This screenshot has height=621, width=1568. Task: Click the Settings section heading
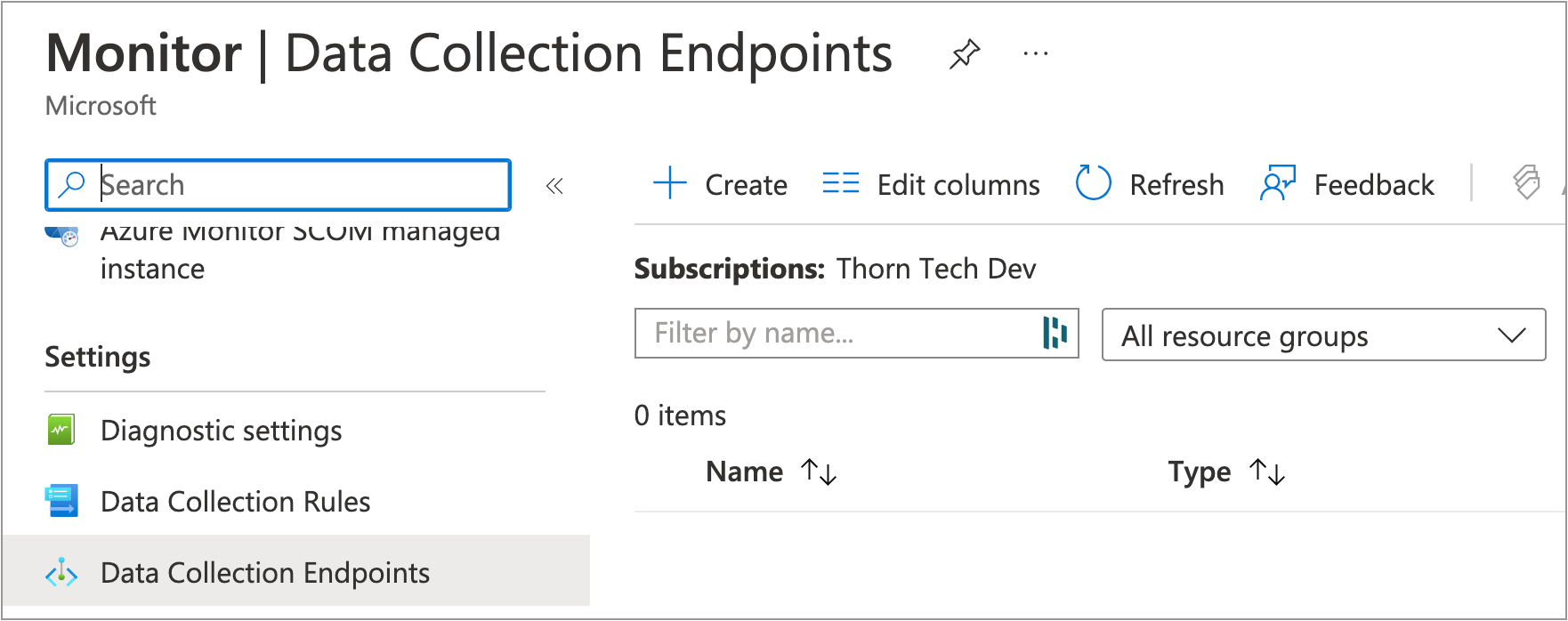coord(98,357)
